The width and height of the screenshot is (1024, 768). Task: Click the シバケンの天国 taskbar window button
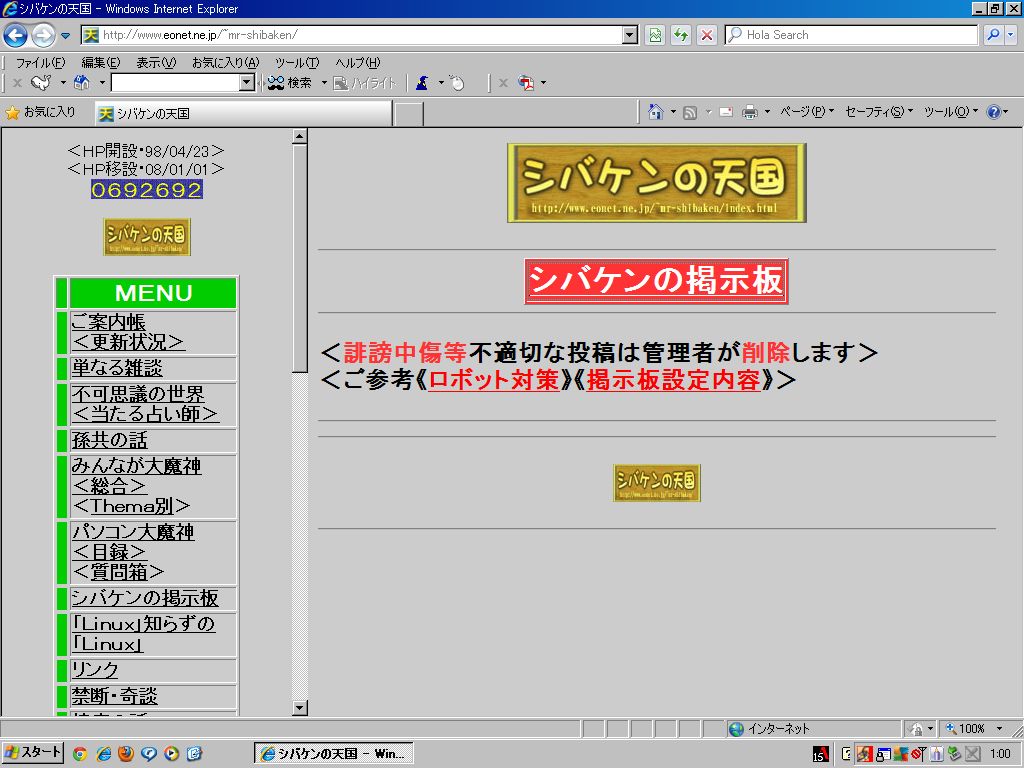[x=334, y=754]
